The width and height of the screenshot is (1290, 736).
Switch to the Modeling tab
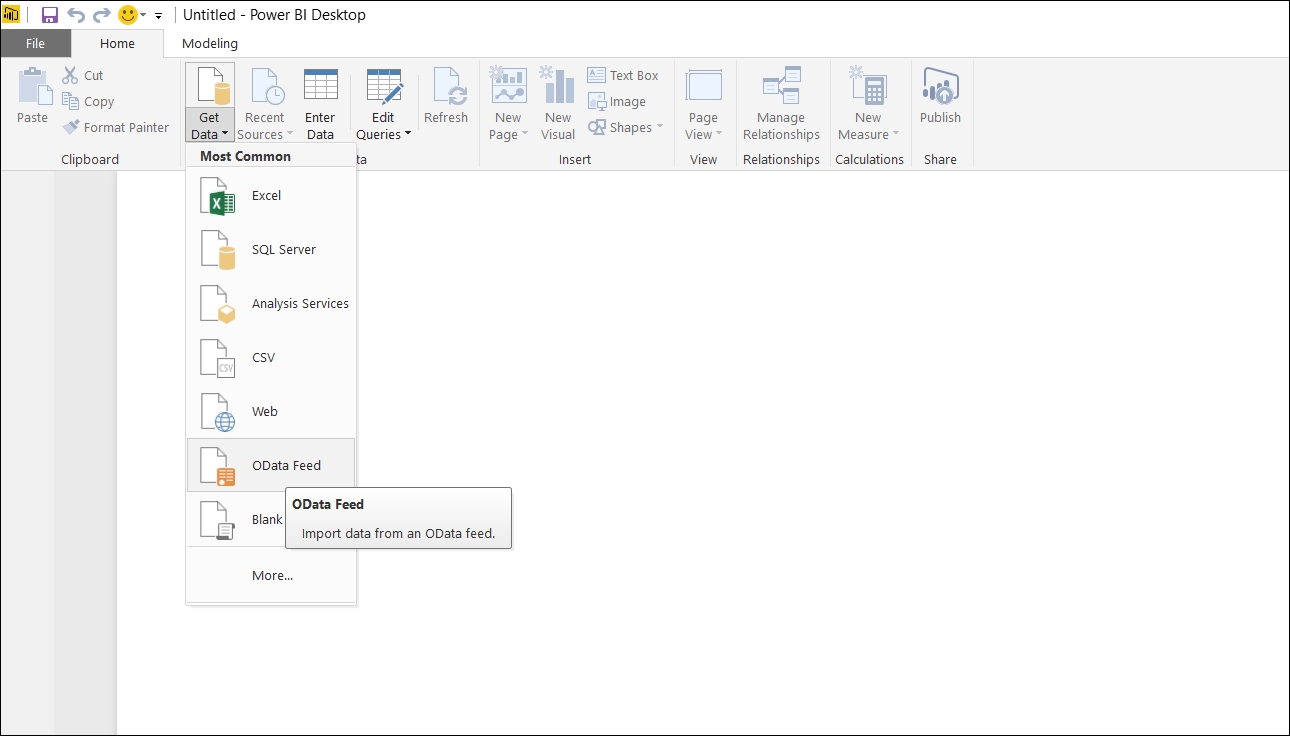tap(210, 43)
